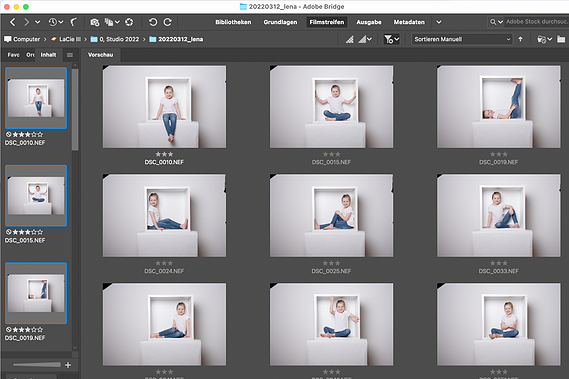Select the Inhalt panel tab
This screenshot has height=379, width=569.
coord(48,55)
